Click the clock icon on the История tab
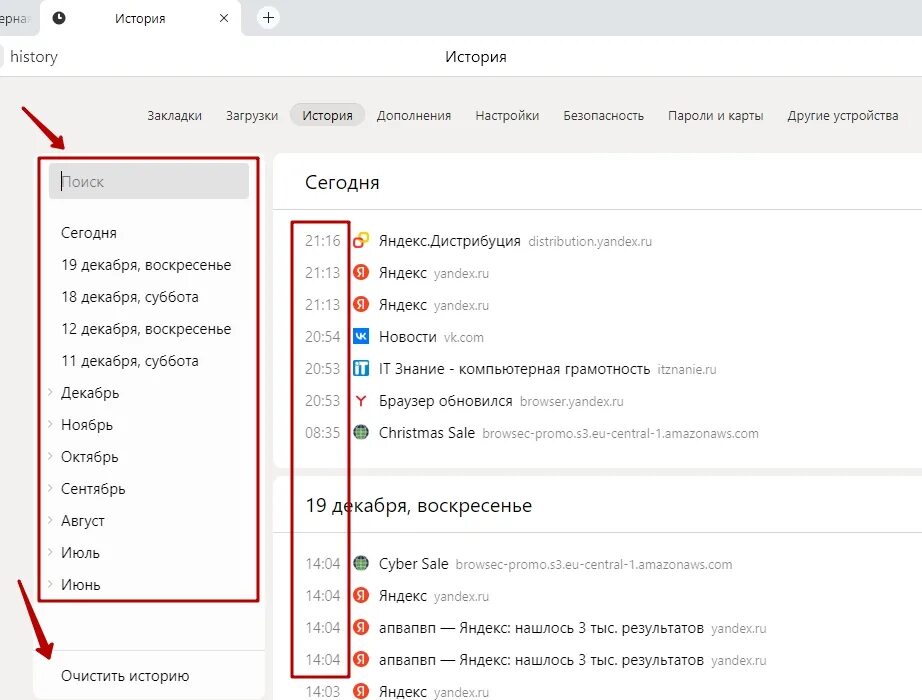The width and height of the screenshot is (922, 700). [59, 18]
